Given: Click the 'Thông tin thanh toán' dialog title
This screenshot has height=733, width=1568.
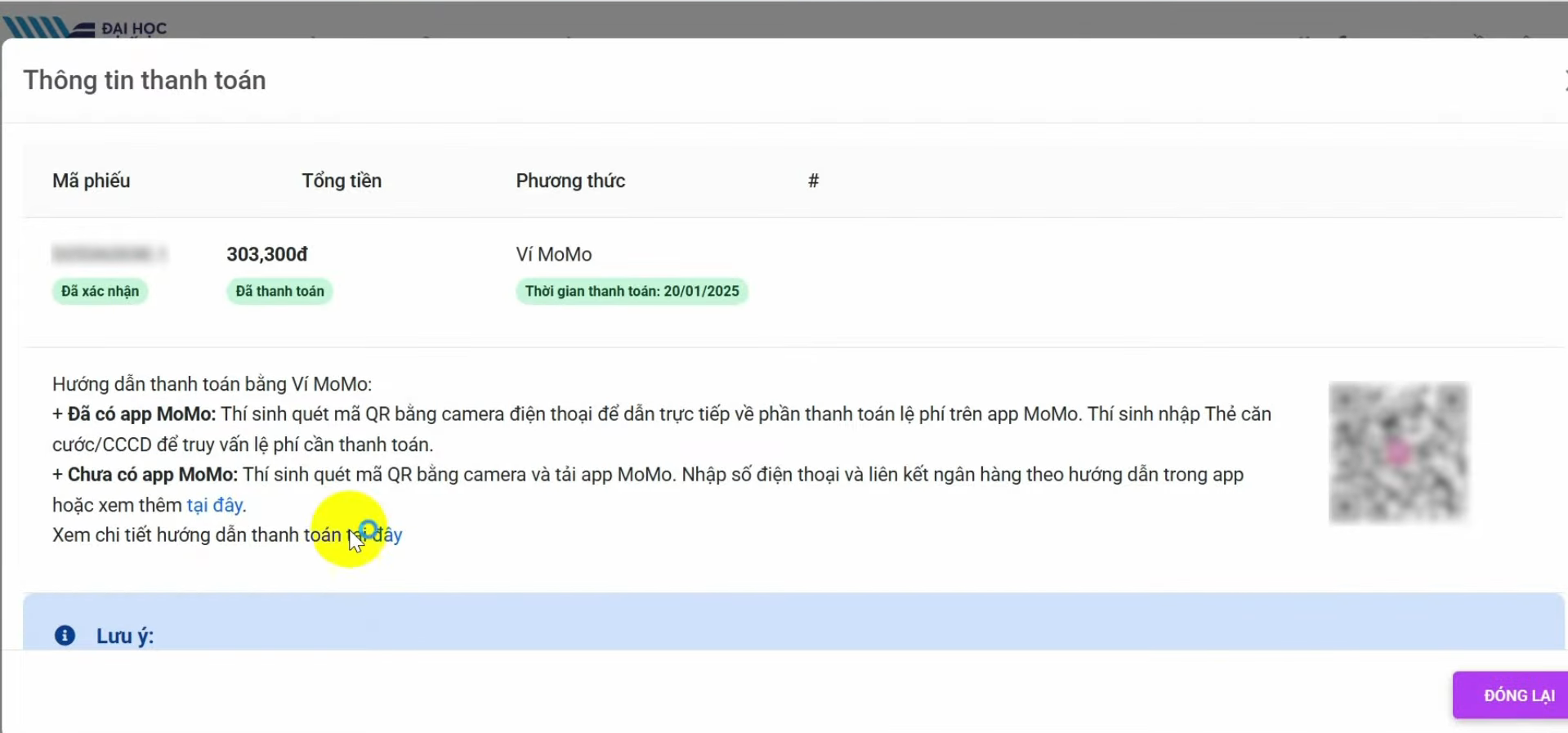Looking at the screenshot, I should coord(145,80).
